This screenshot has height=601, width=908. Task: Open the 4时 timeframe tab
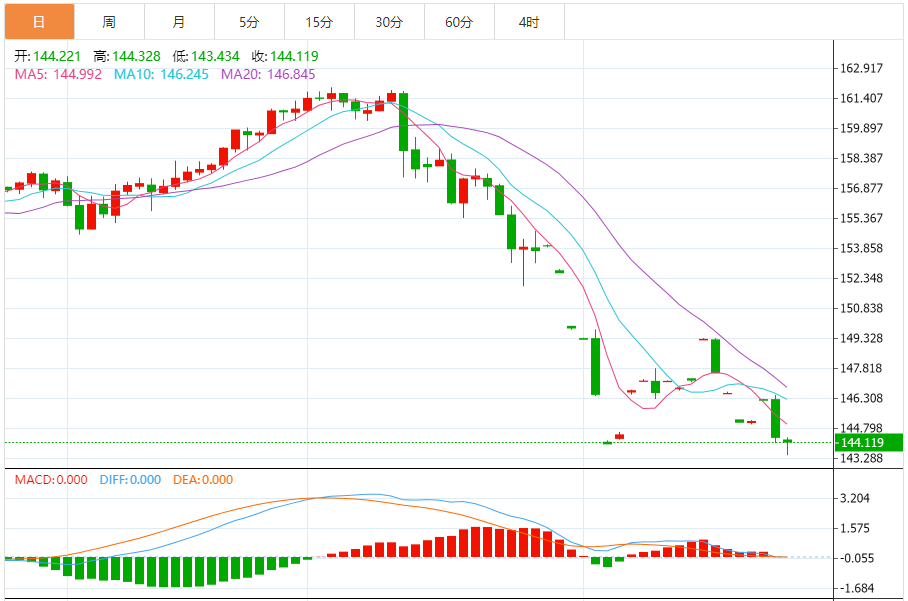click(529, 22)
